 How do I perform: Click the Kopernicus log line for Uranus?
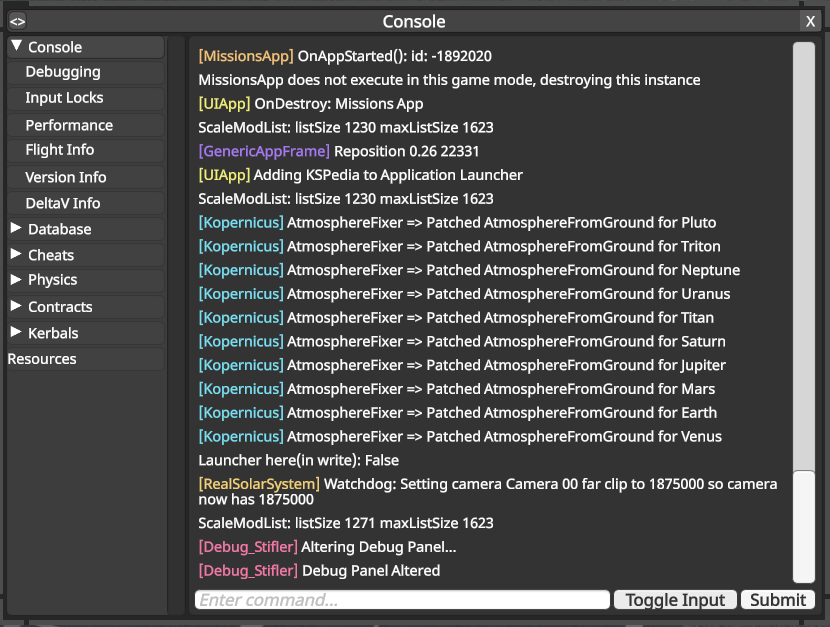click(x=464, y=294)
